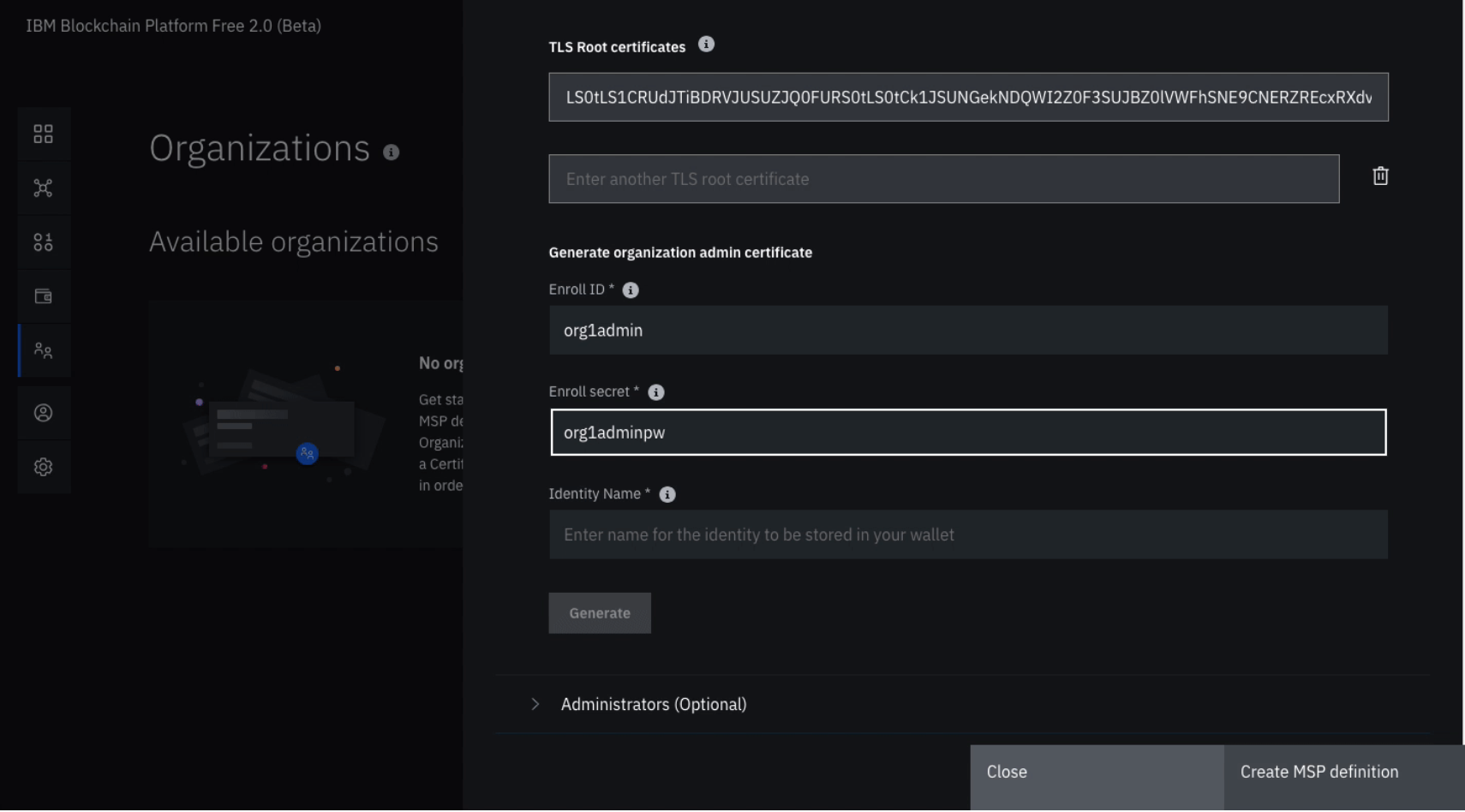
Task: Open the dashboard grid icon in sidebar
Action: pyautogui.click(x=43, y=134)
